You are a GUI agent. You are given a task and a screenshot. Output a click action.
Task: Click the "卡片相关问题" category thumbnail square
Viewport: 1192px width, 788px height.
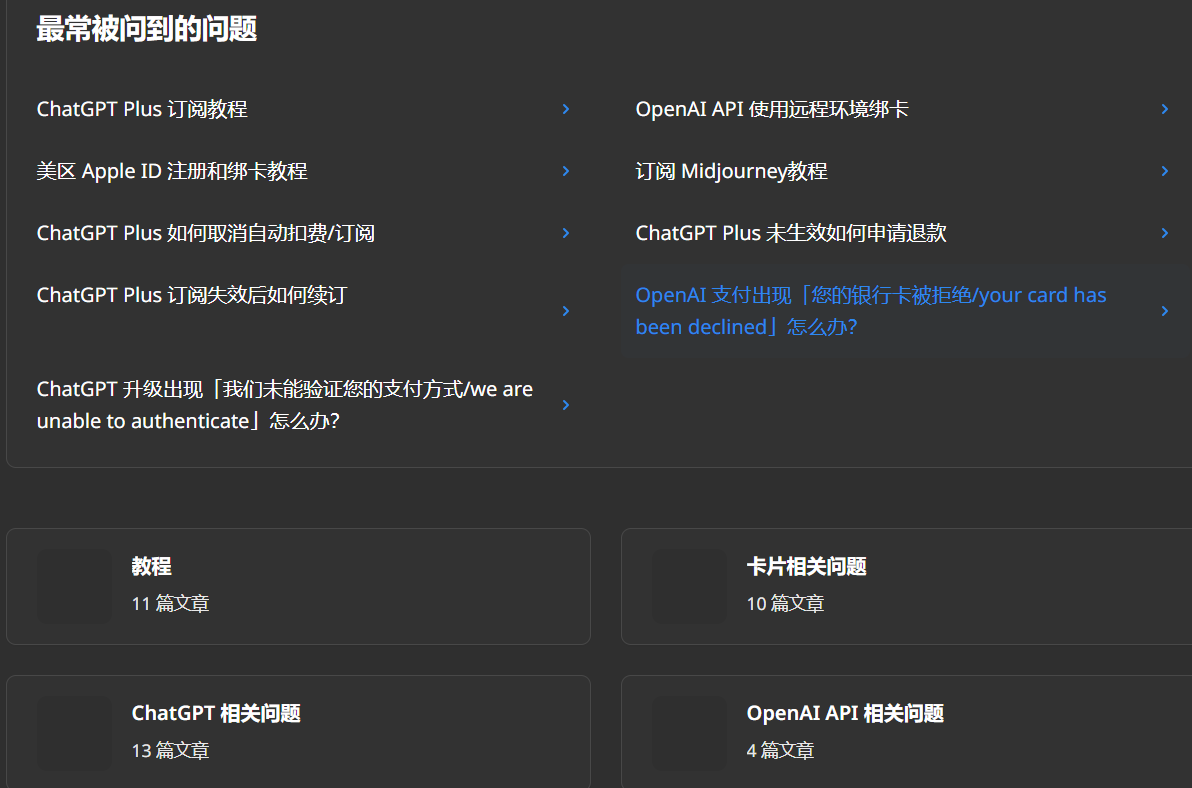coord(690,587)
